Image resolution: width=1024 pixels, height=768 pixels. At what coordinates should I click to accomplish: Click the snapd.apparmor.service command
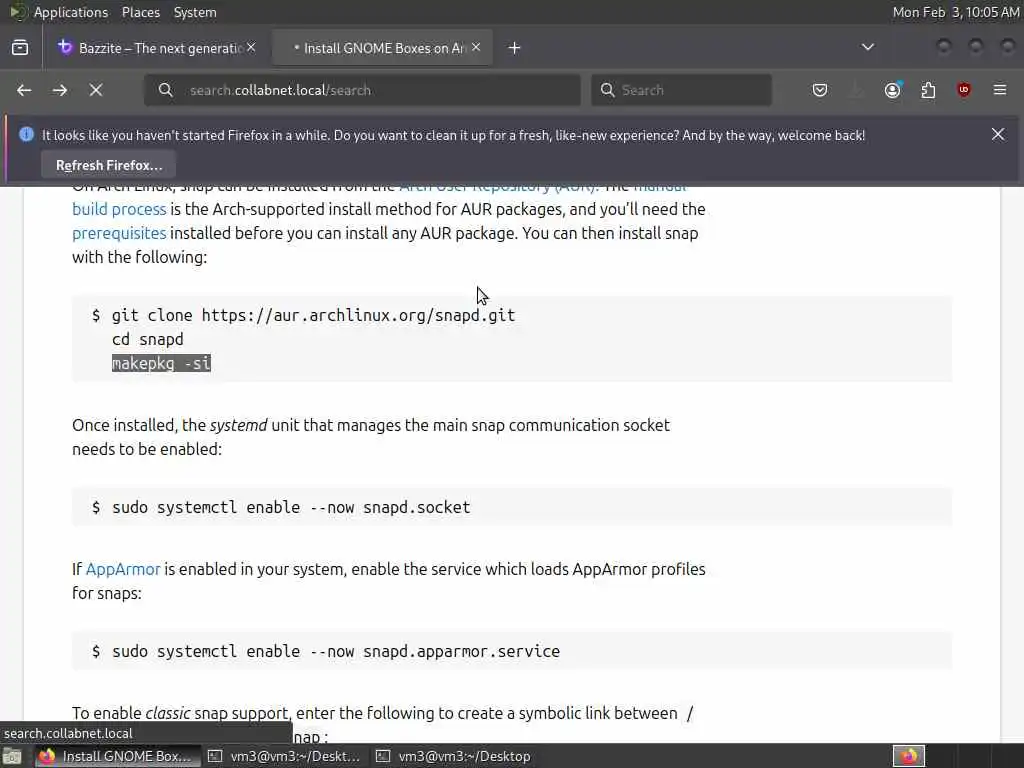336,652
